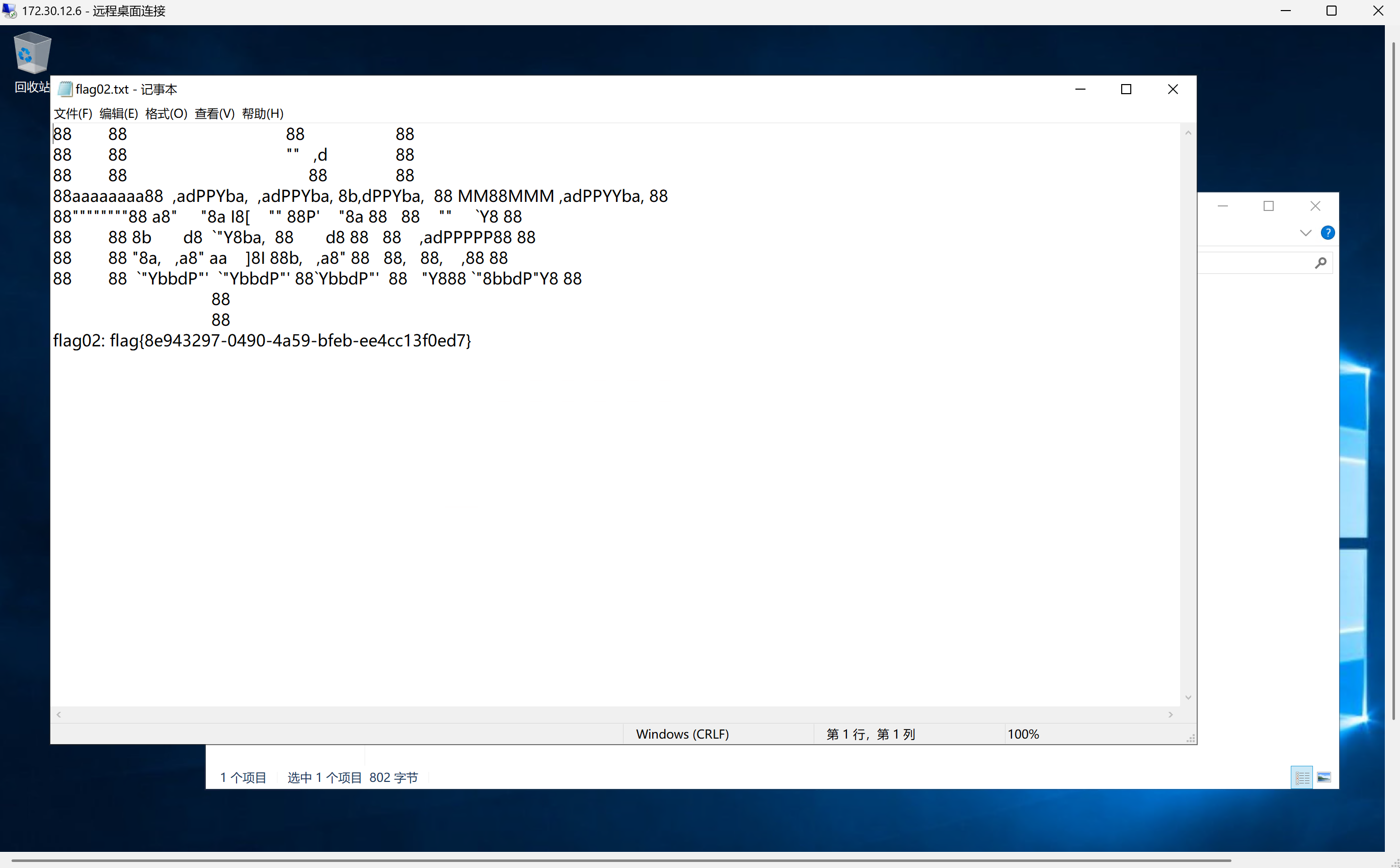Maximize the background Explorer window
The width and height of the screenshot is (1400, 868).
(x=1269, y=206)
